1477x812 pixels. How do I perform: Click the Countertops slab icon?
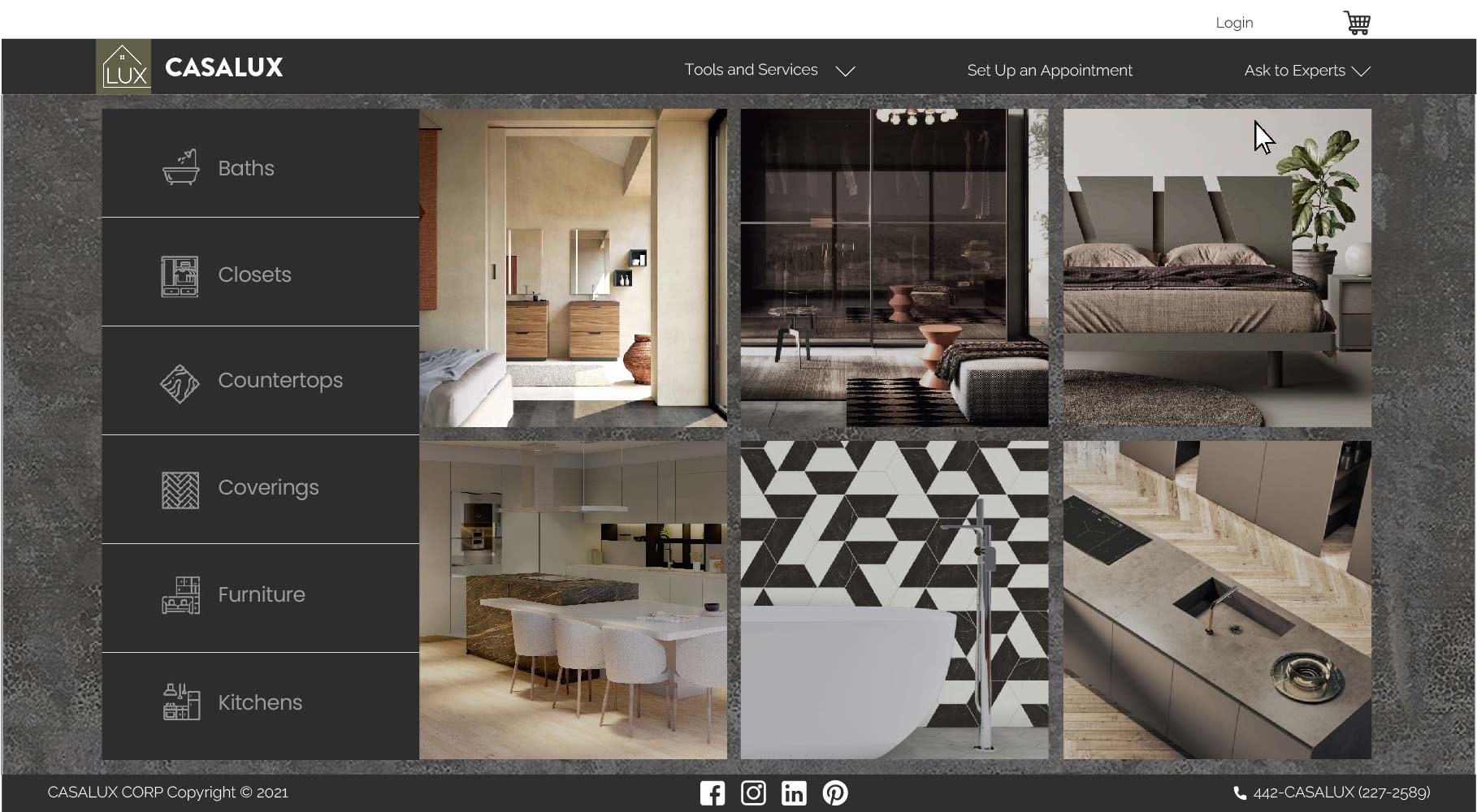(180, 383)
